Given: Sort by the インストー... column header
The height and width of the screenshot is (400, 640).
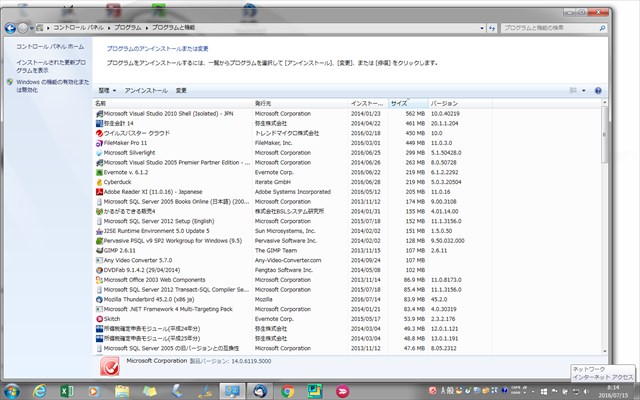Looking at the screenshot, I should (x=369, y=103).
